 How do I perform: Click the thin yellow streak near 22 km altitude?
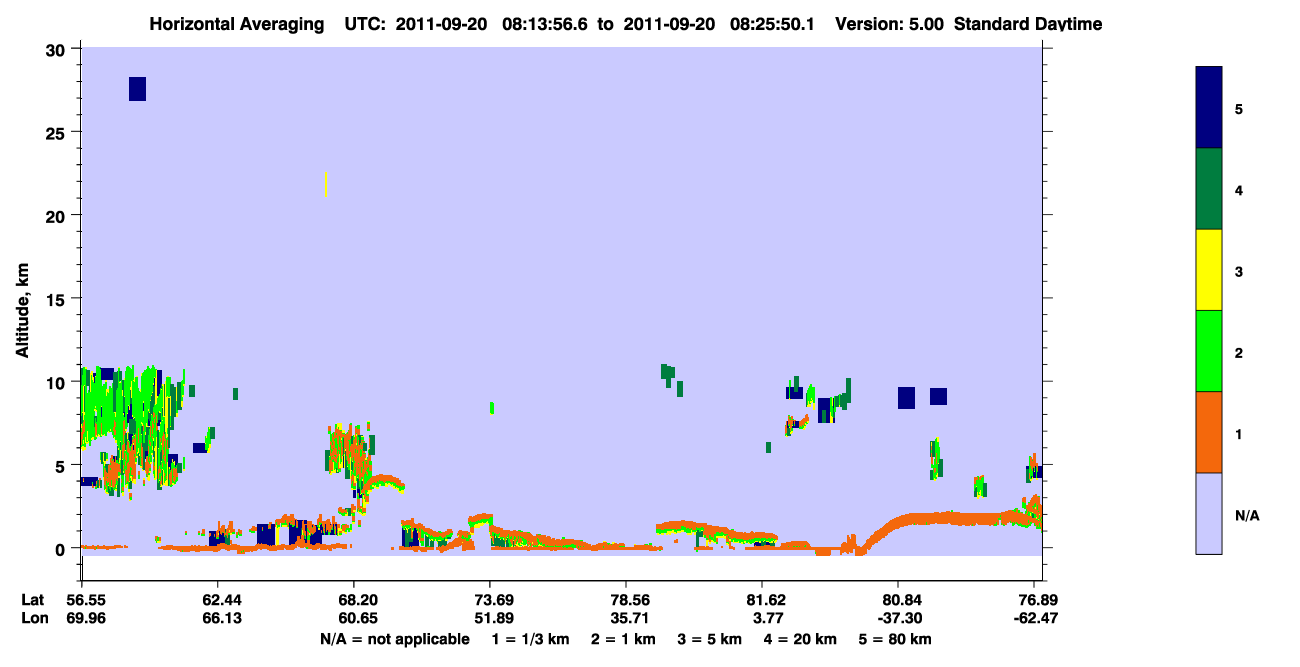tap(326, 184)
